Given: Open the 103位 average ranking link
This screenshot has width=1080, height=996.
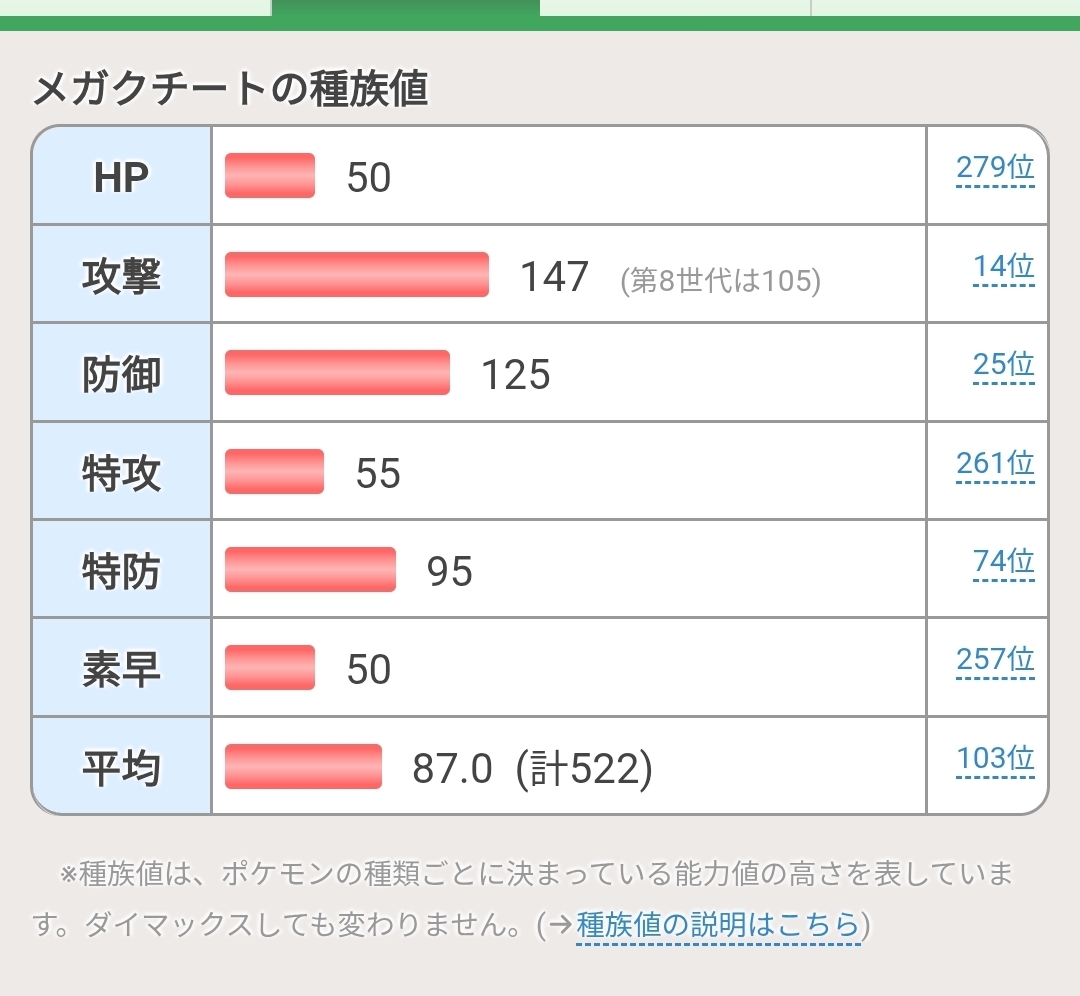Looking at the screenshot, I should click(994, 759).
